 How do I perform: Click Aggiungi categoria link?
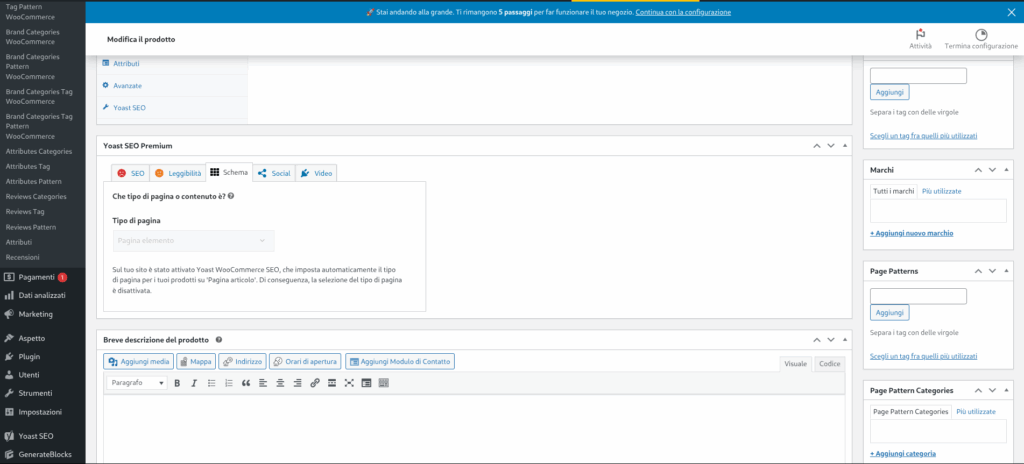point(903,454)
